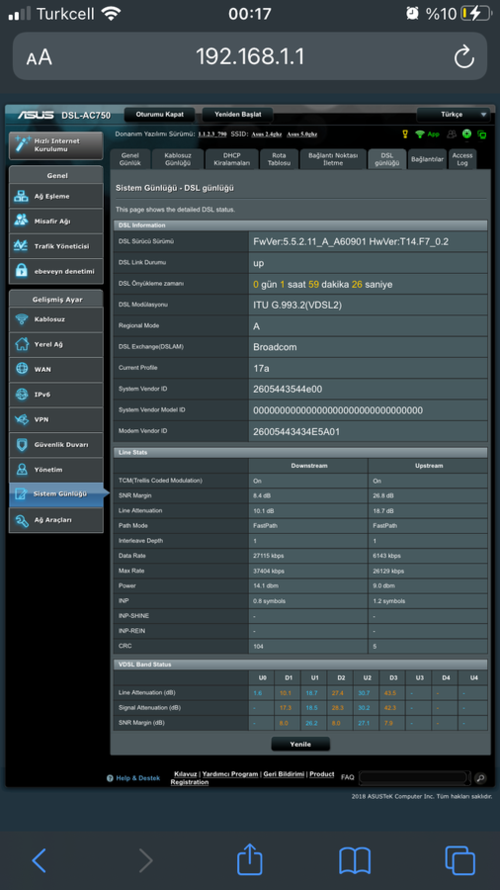Screen dimensions: 500x890
Task: Switch to DHCP Kiralamaları tab
Action: pyautogui.click(x=232, y=159)
